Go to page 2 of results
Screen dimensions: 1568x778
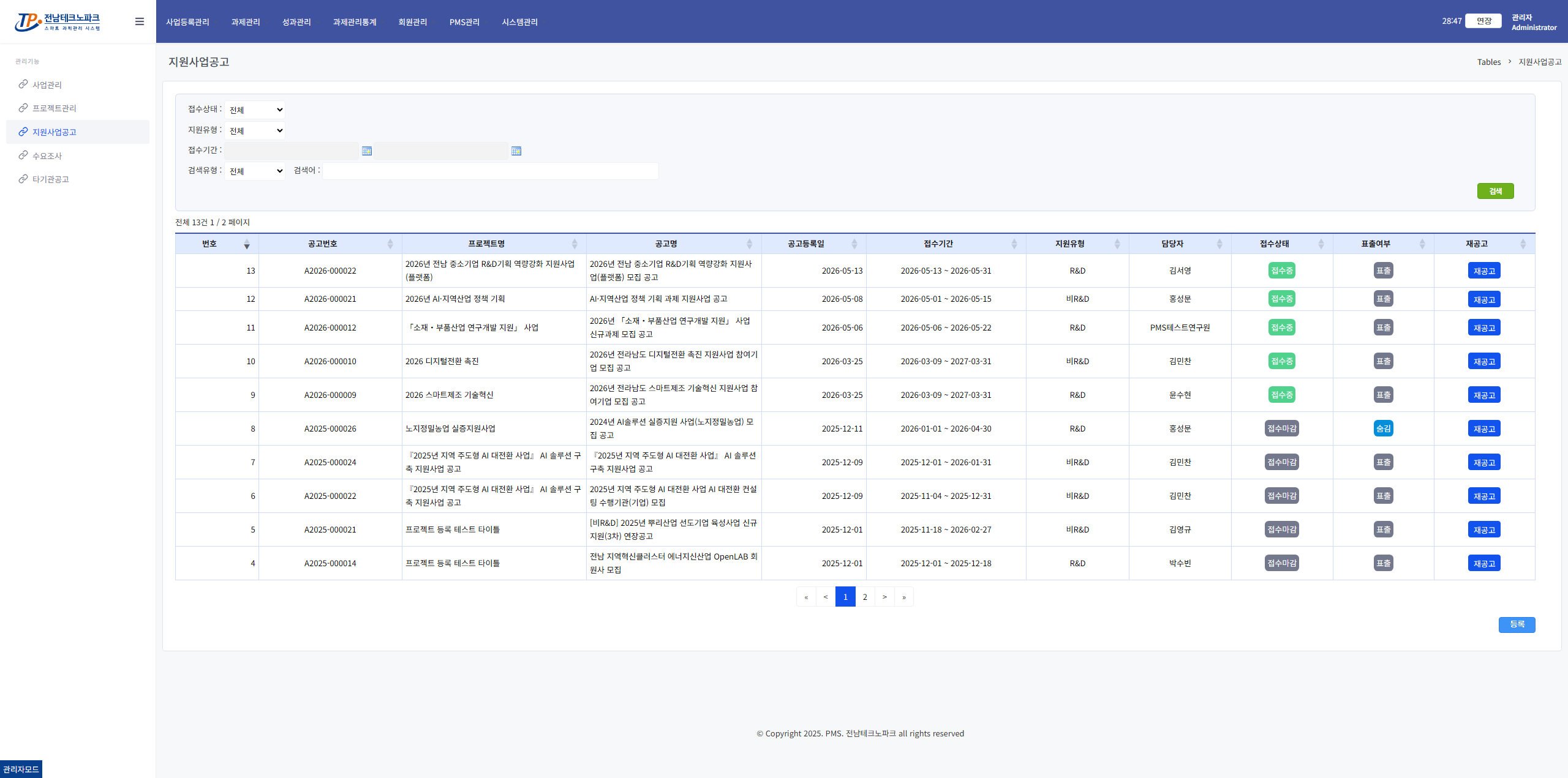tap(865, 597)
